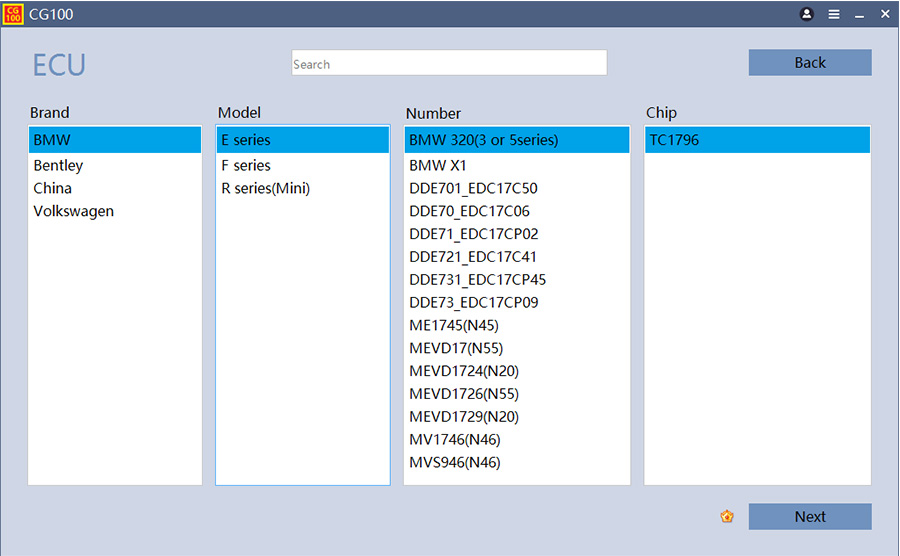900x556 pixels.
Task: Select MEVD17(N55) ECU number
Action: 456,348
